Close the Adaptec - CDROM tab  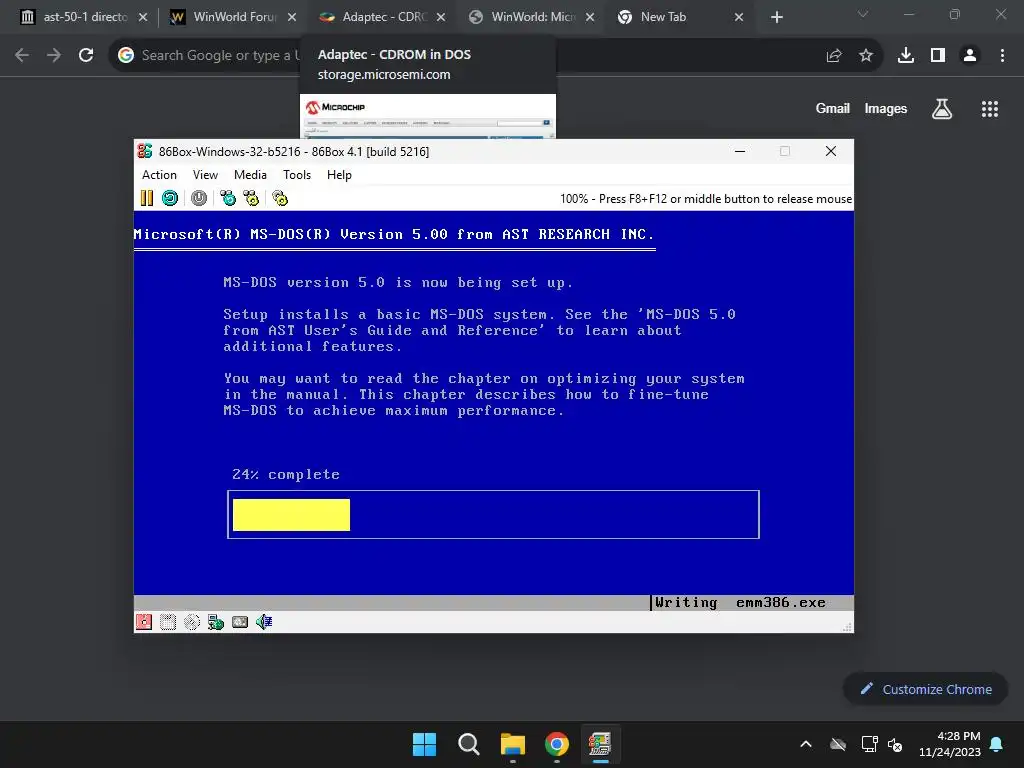coord(441,18)
